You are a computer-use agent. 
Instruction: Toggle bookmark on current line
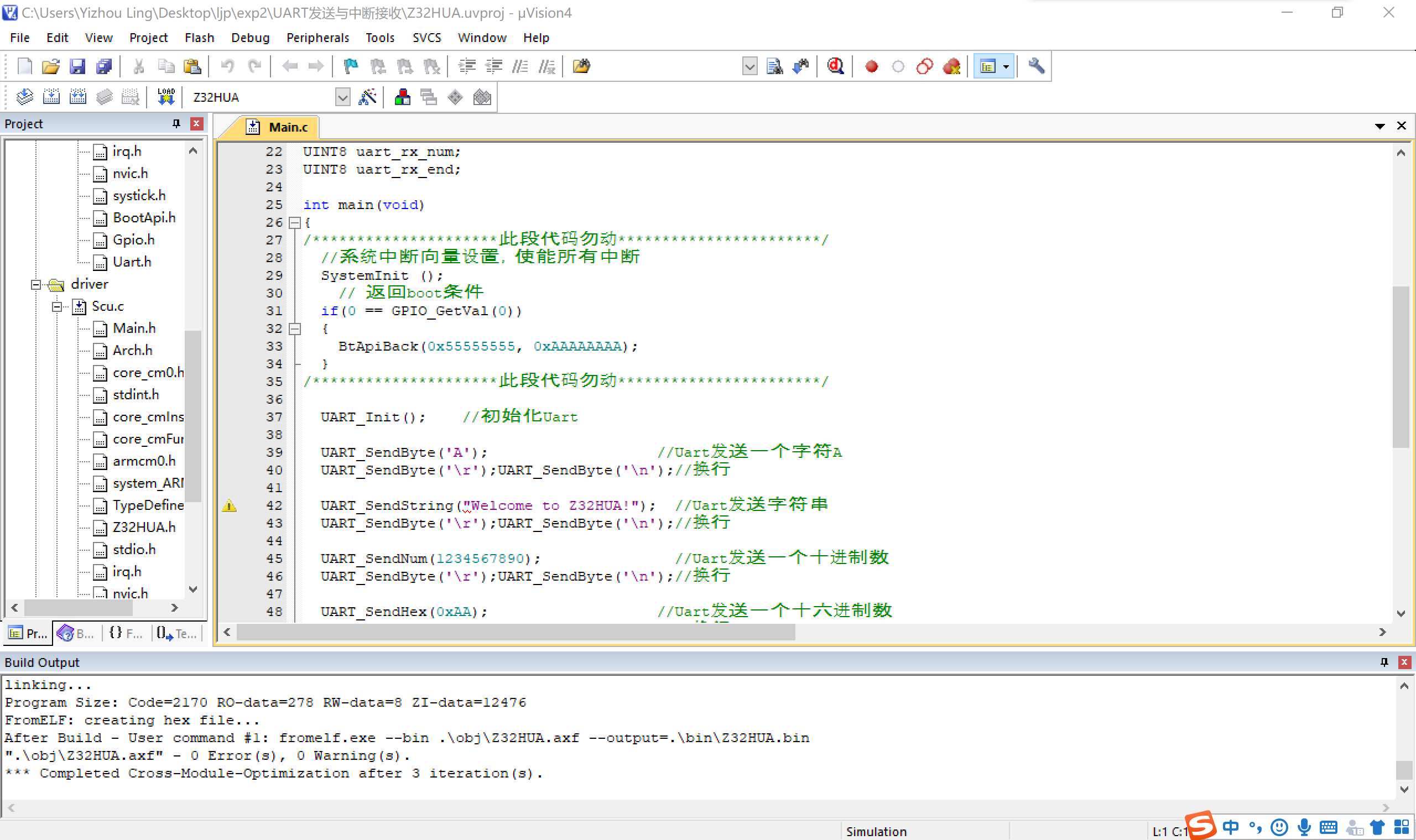click(351, 66)
